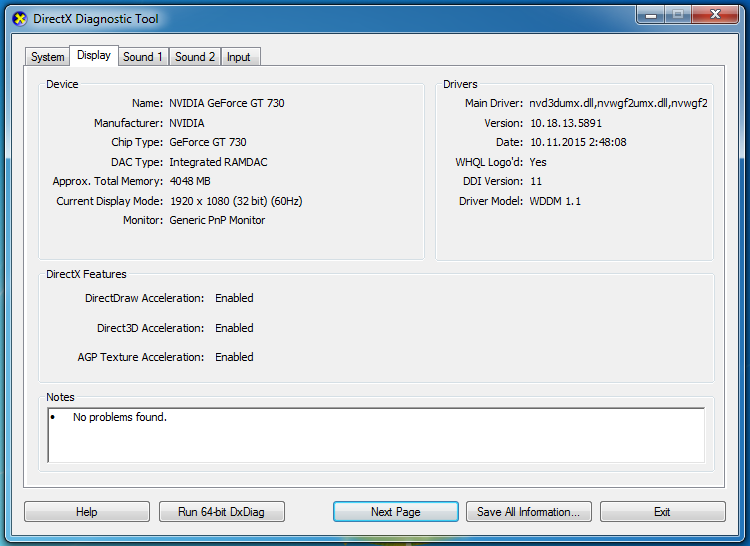Click the 'Drivers' group heading
The width and height of the screenshot is (750, 546).
pyautogui.click(x=460, y=84)
